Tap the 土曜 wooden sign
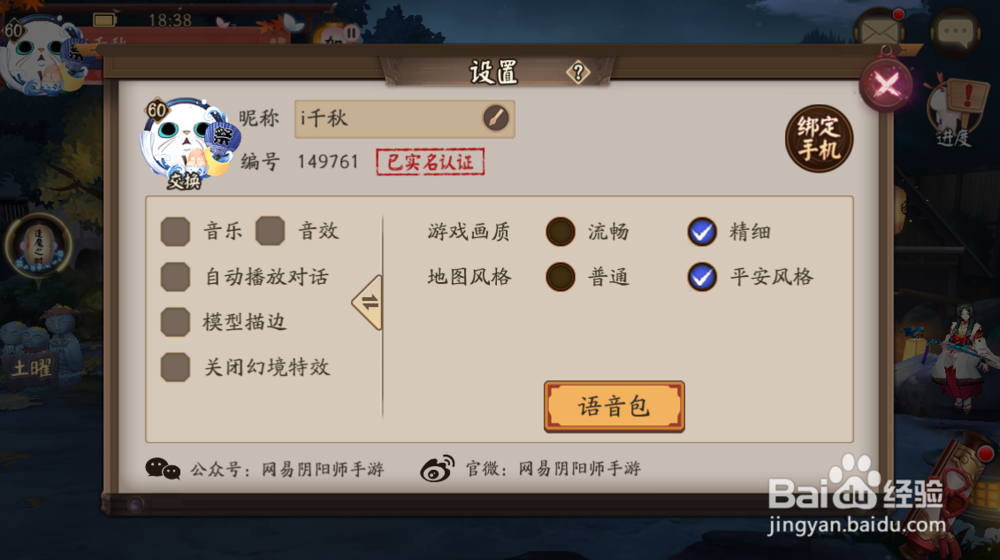This screenshot has height=560, width=1000. [32, 369]
